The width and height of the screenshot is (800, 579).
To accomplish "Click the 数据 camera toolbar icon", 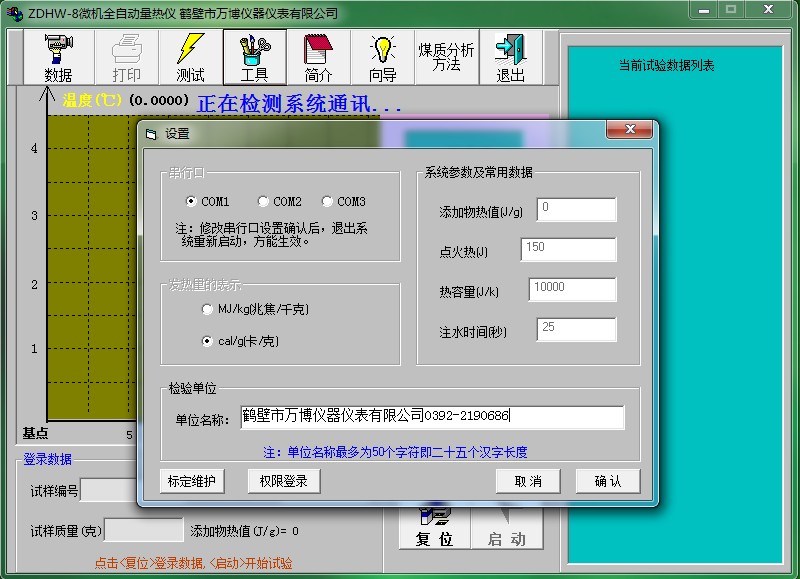I will point(59,57).
